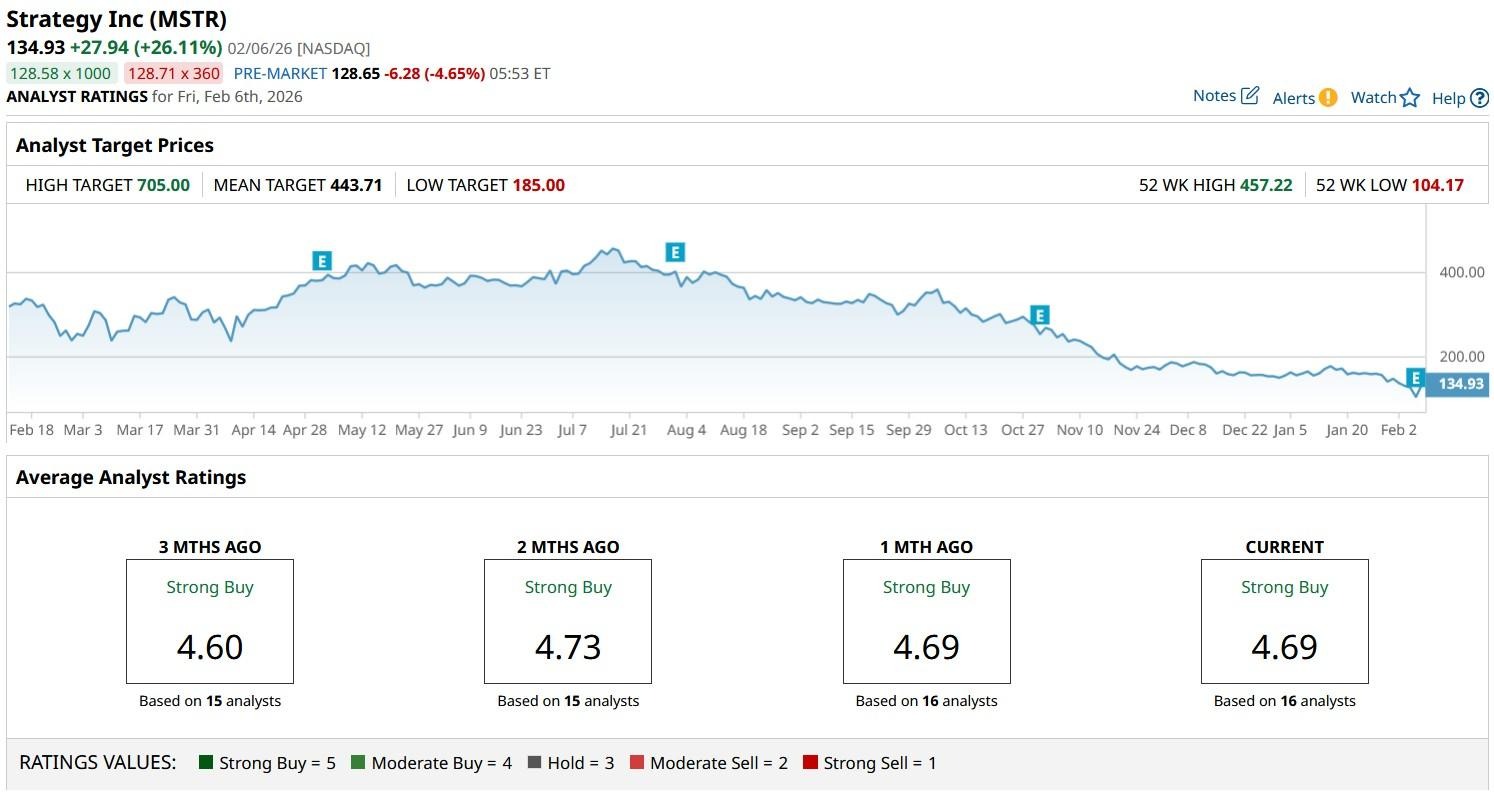The image size is (1494, 795).
Task: Click the 52 WK LOW value 104.17
Action: coord(1437,185)
